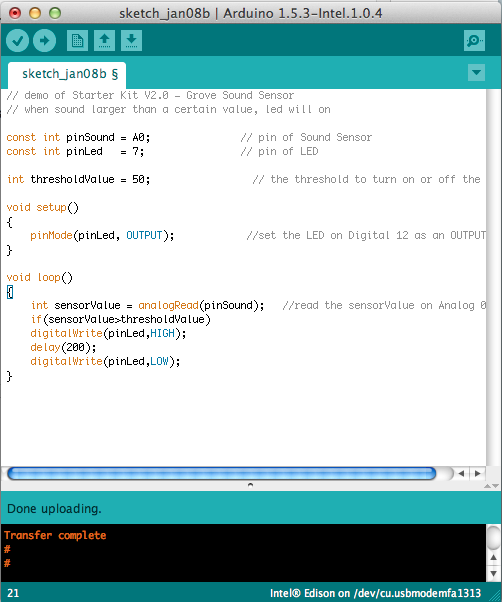Click 'digitalWrite(pinLed,LOW);' line
Image resolution: width=502 pixels, height=602 pixels.
point(105,361)
